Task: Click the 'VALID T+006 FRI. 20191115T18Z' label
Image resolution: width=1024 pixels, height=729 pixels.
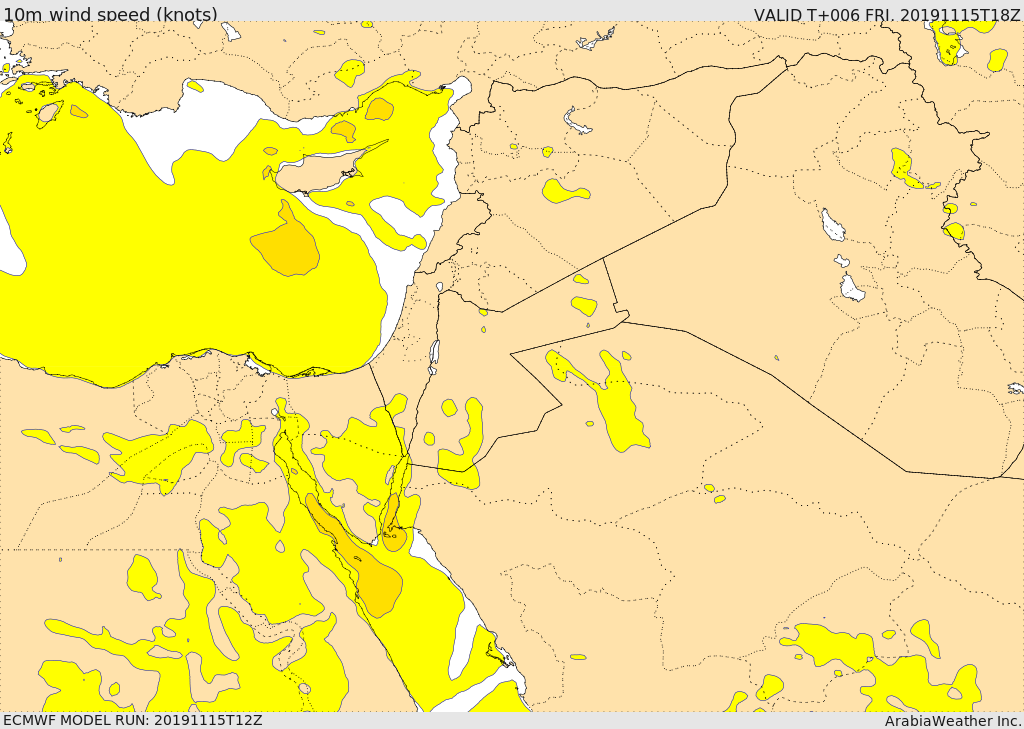Action: 887,14
